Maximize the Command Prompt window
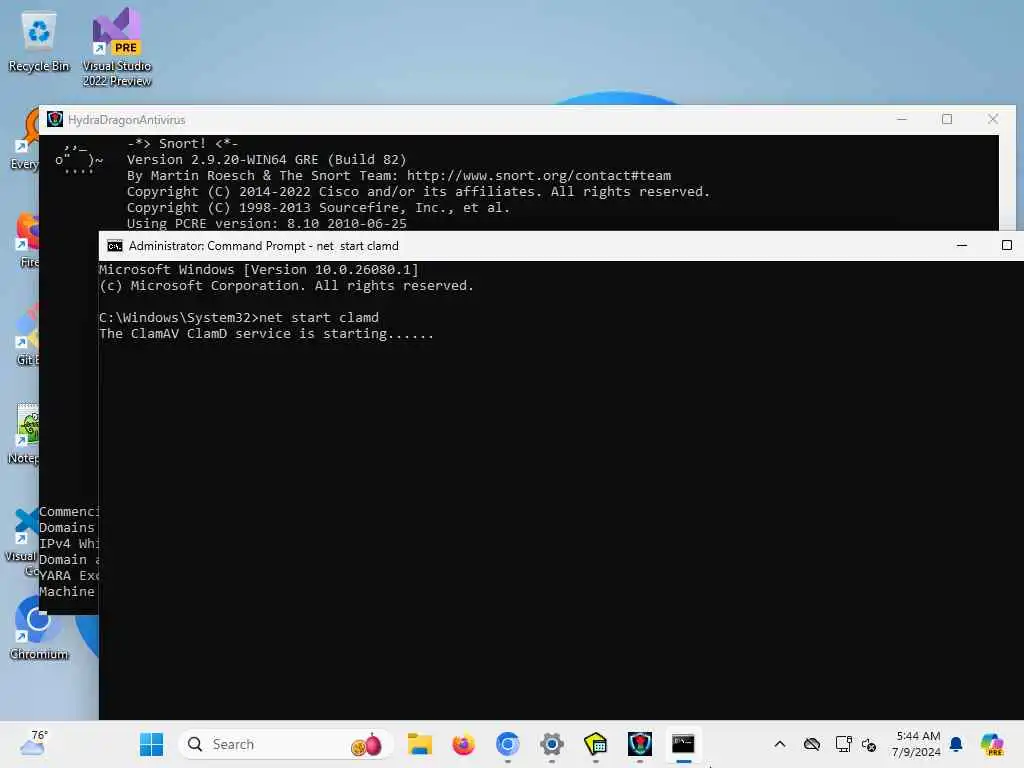The image size is (1024, 768). (1006, 246)
